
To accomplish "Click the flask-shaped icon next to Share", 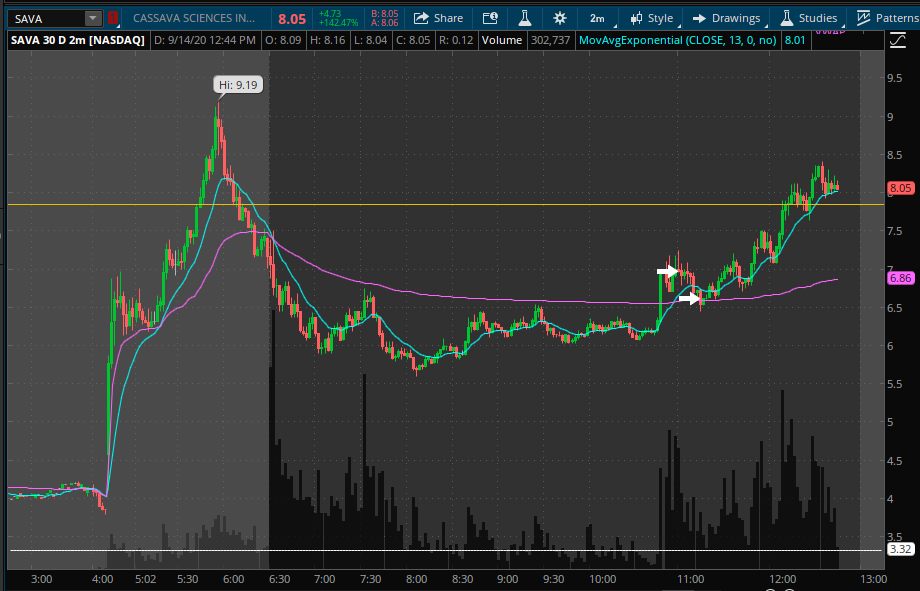I will point(523,18).
